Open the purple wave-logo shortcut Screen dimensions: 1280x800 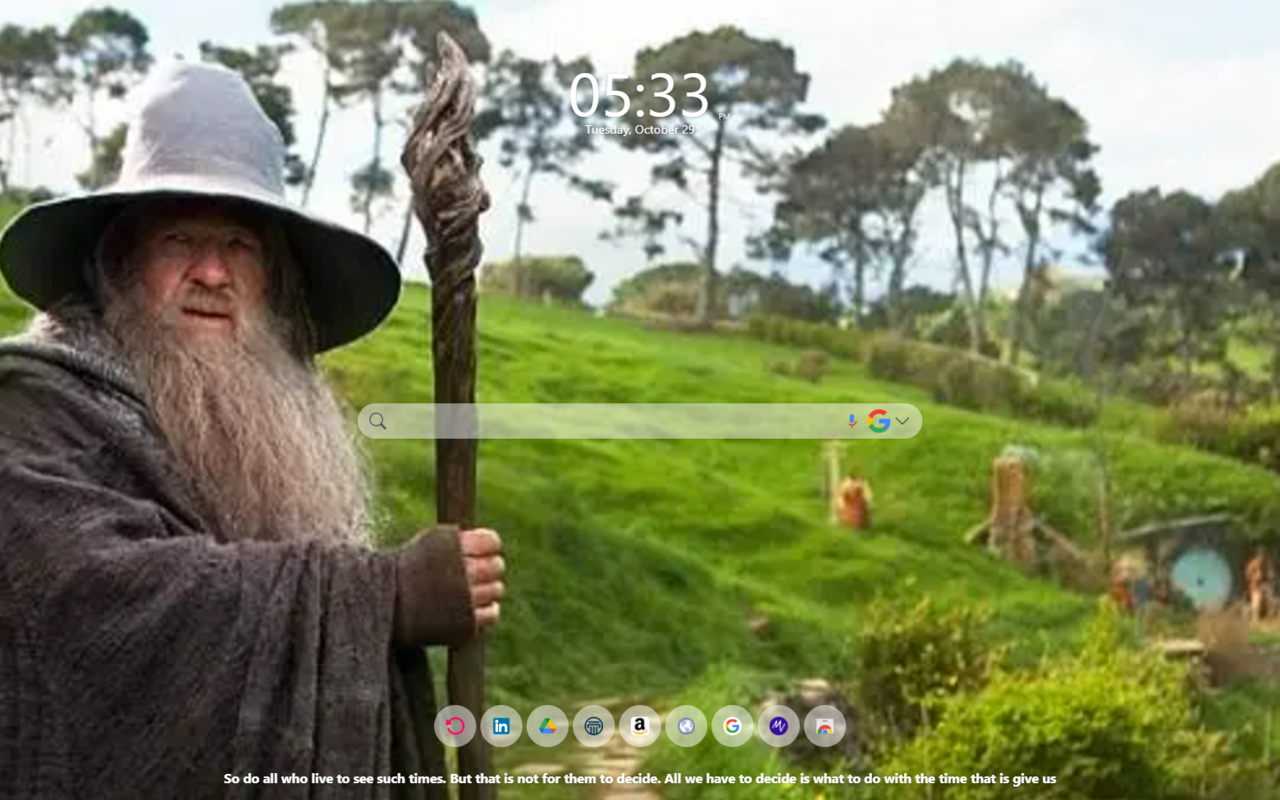(x=778, y=726)
